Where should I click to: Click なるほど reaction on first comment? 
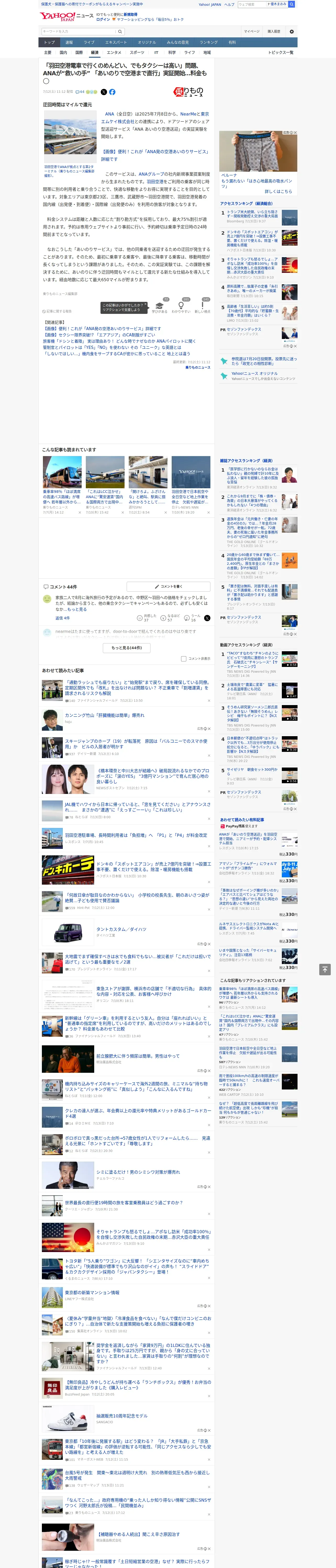[171, 618]
